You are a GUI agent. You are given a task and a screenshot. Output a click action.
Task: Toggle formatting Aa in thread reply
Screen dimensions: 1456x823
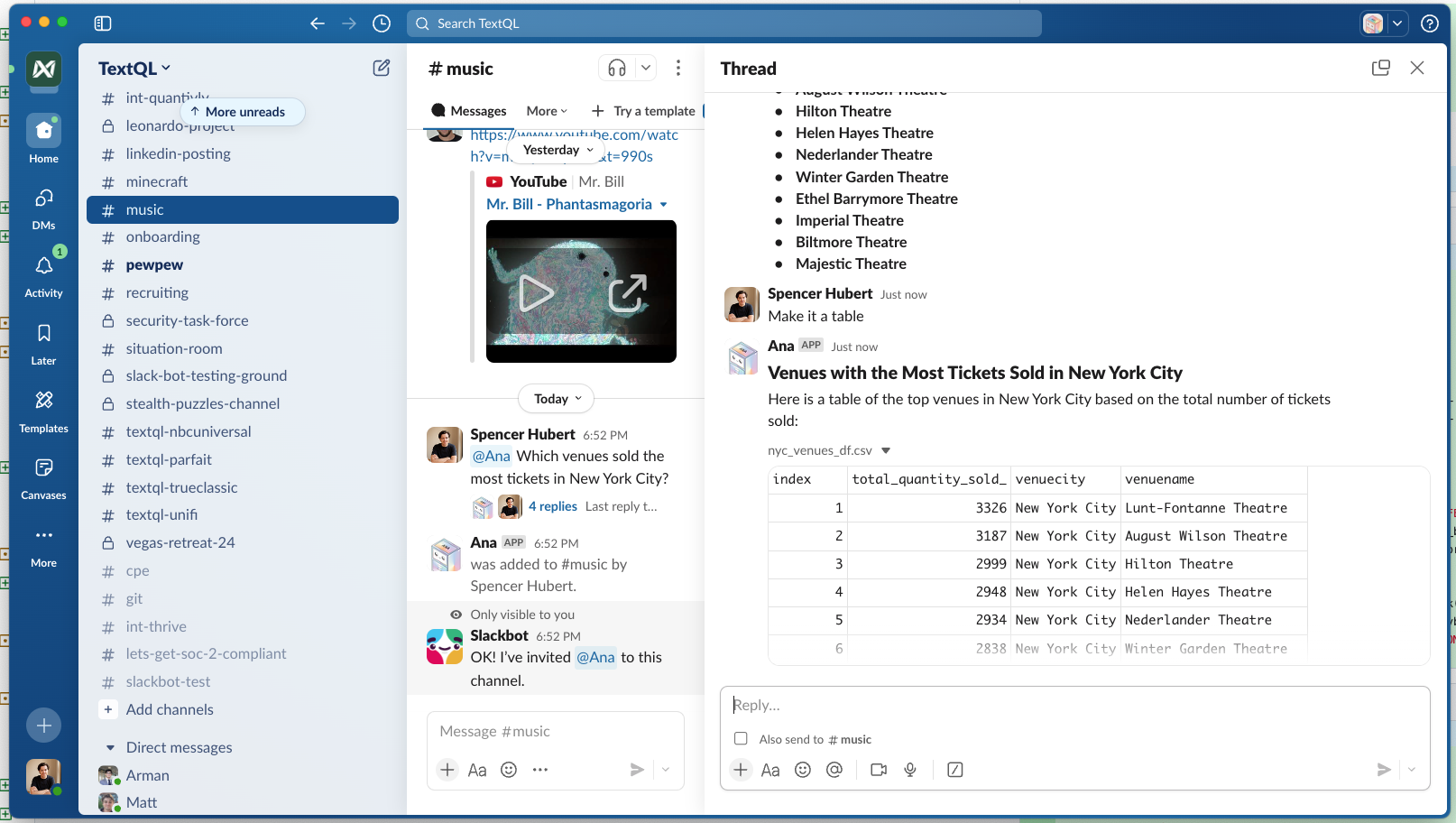(770, 770)
